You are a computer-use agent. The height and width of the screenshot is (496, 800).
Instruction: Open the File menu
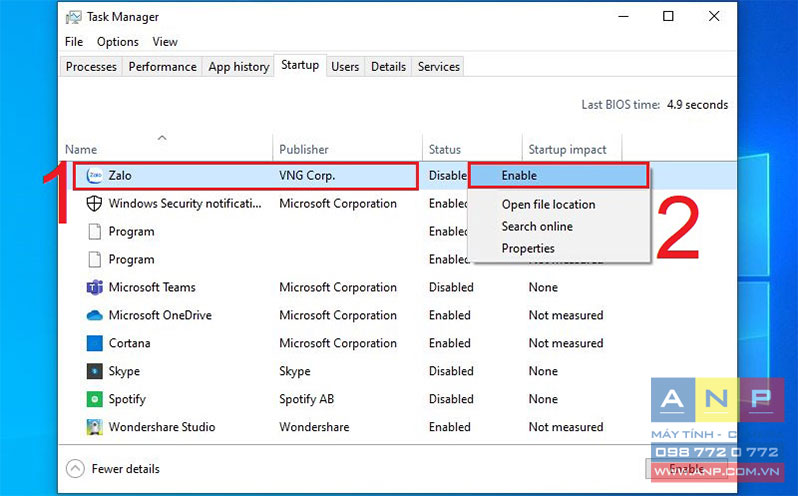point(74,42)
